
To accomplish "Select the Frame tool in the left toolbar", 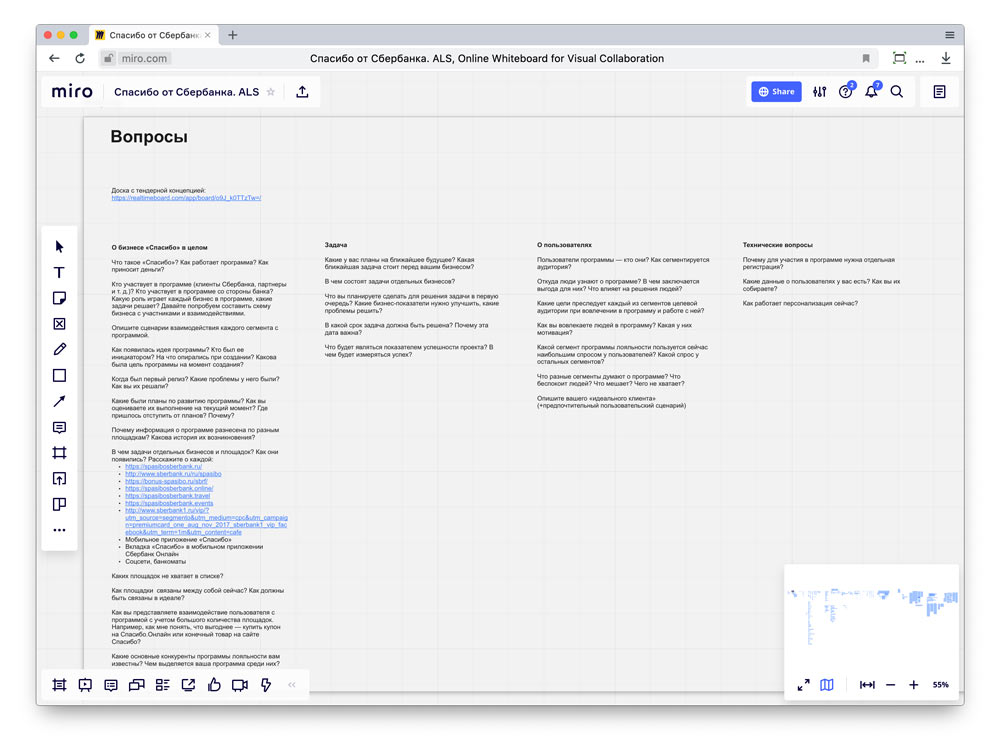I will tap(59, 452).
